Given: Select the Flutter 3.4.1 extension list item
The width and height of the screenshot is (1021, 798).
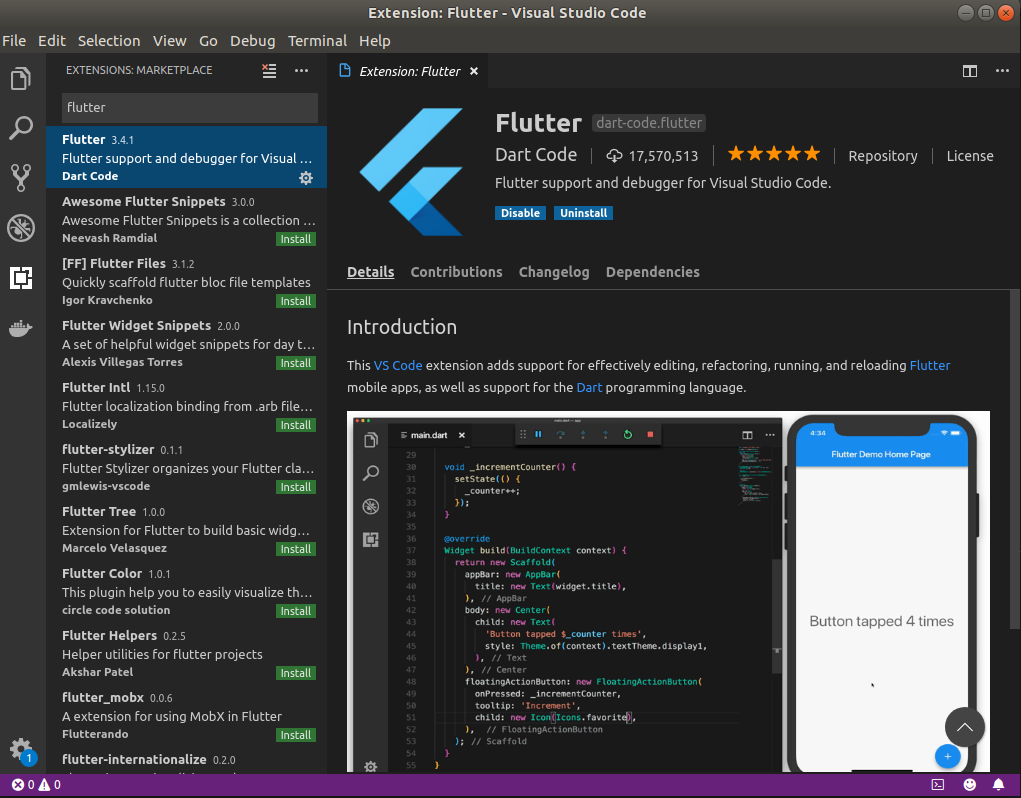Looking at the screenshot, I should (186, 157).
